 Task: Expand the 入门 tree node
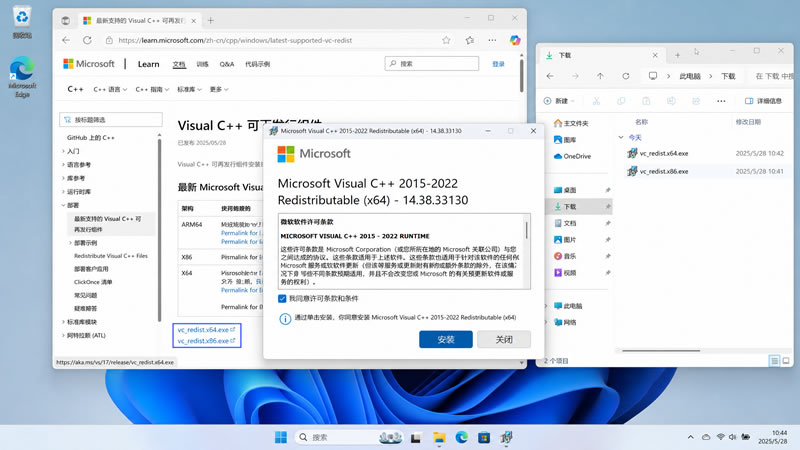(x=63, y=151)
